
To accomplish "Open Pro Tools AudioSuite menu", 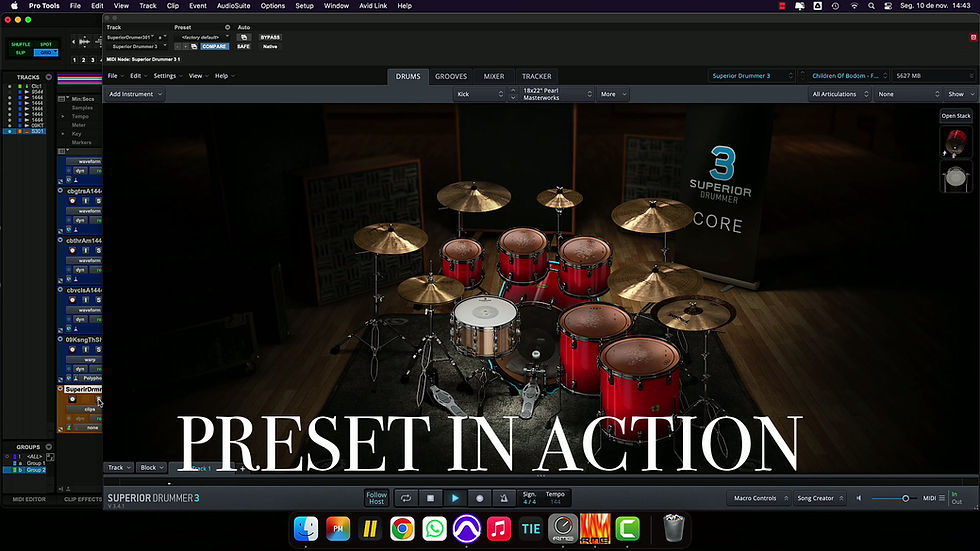I will coord(233,6).
